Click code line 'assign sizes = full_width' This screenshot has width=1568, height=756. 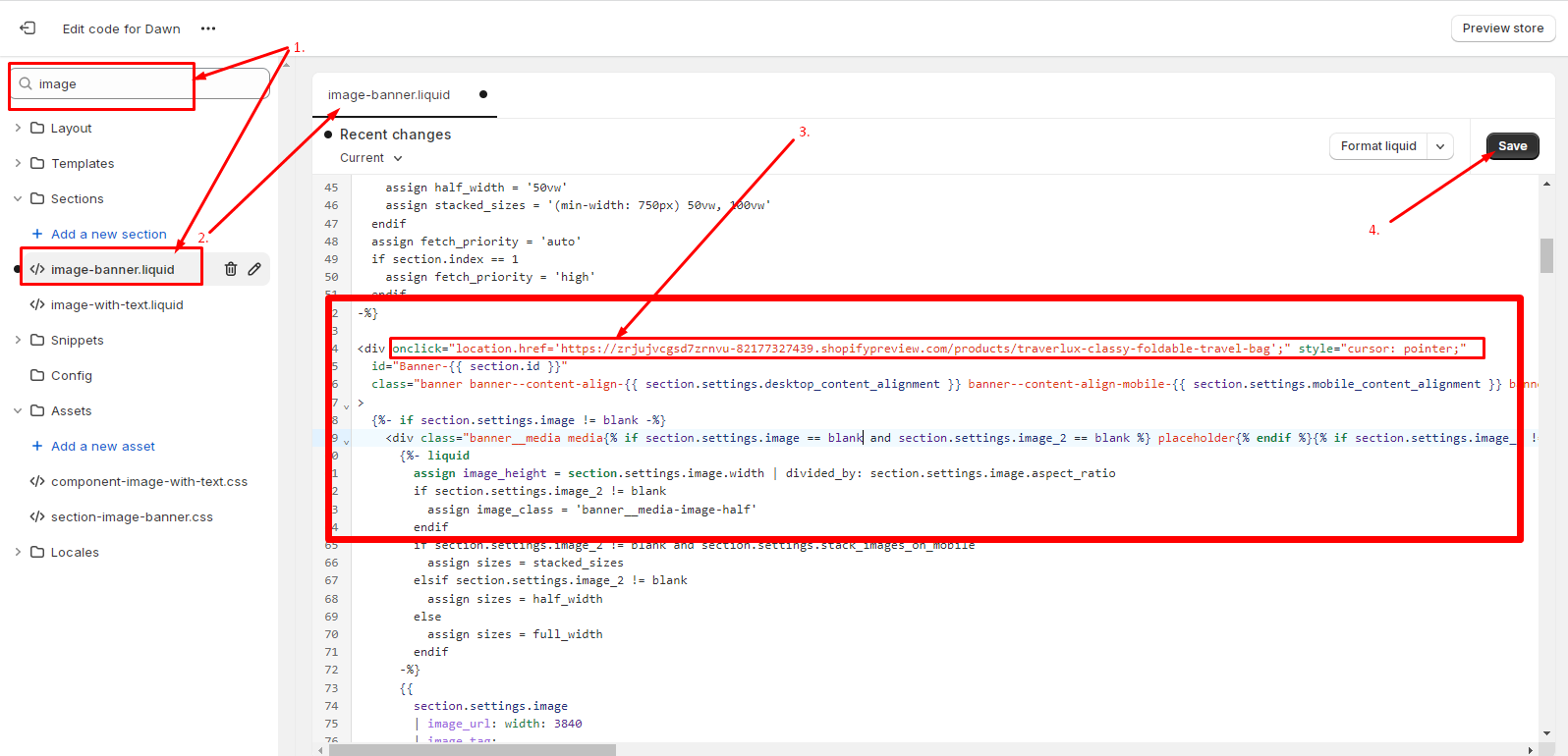pos(515,635)
